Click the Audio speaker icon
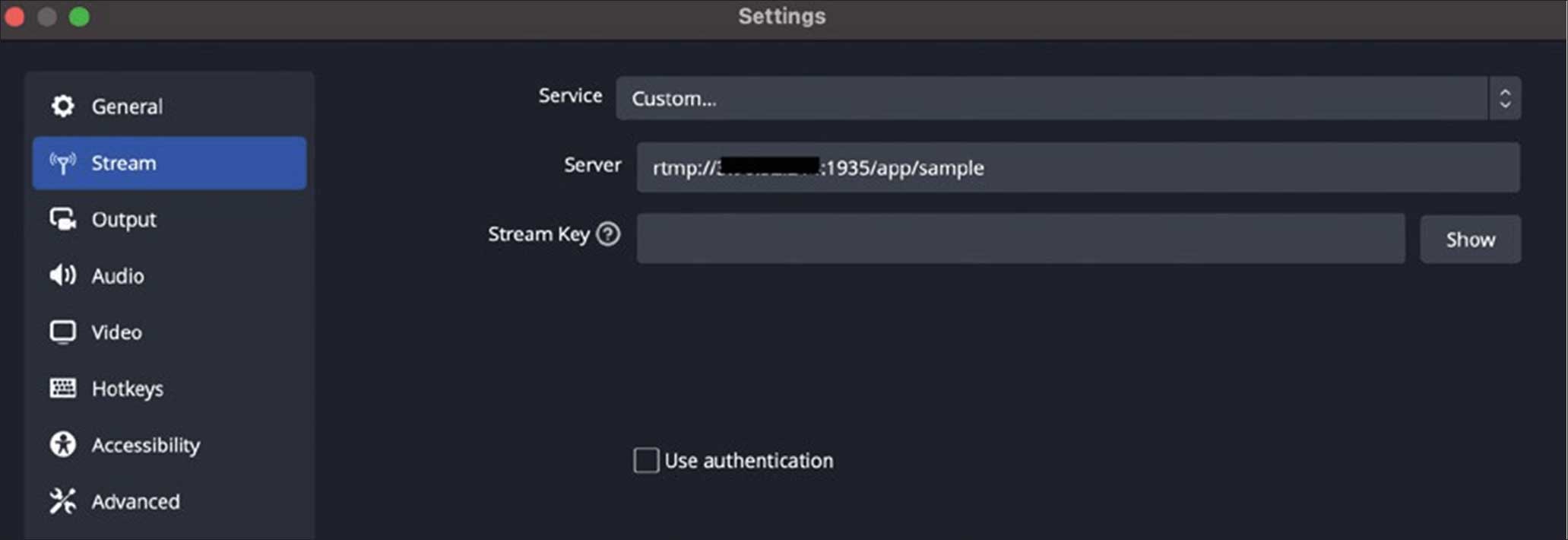 click(x=63, y=275)
